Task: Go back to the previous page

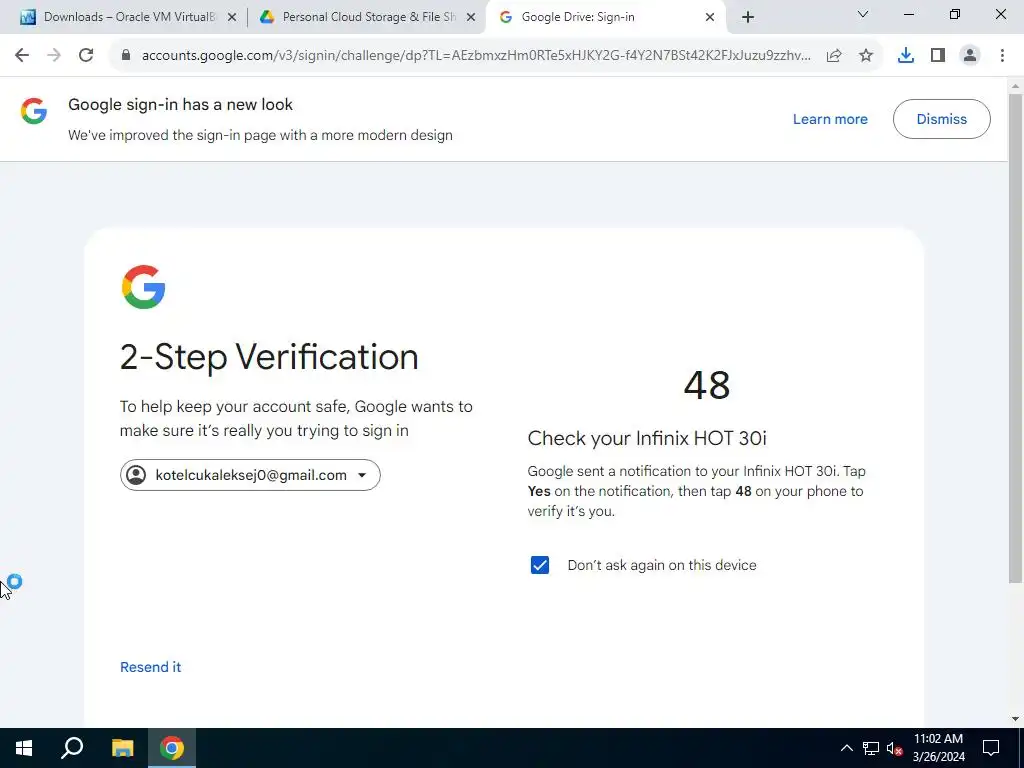Action: pos(22,56)
